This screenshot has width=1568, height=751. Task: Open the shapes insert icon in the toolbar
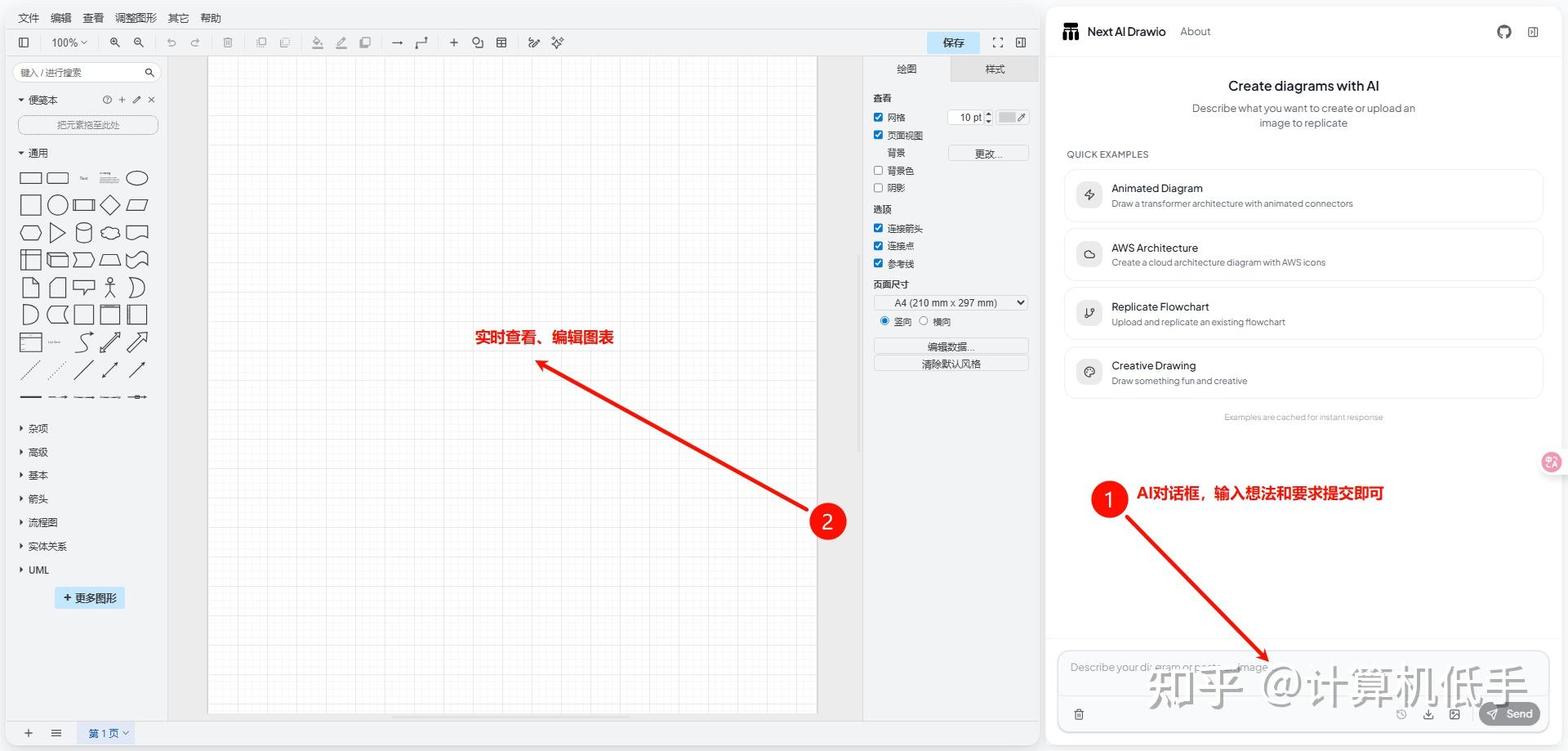(x=478, y=42)
